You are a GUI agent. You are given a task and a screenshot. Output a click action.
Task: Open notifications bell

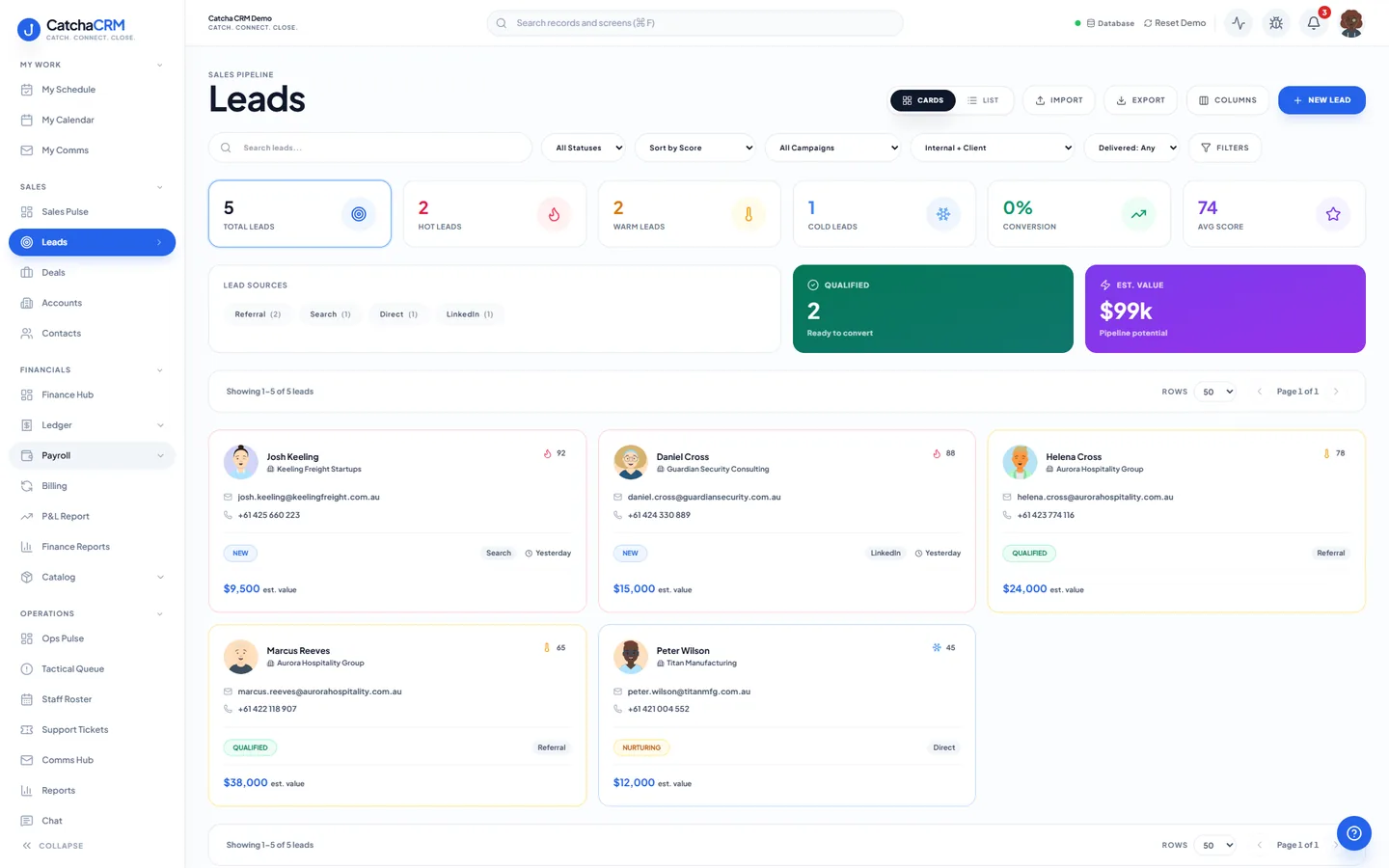click(1314, 23)
